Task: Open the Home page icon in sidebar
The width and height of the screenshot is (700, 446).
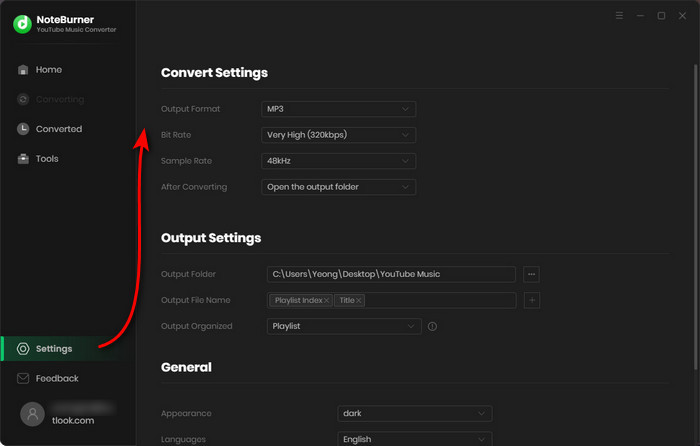Action: pyautogui.click(x=23, y=70)
